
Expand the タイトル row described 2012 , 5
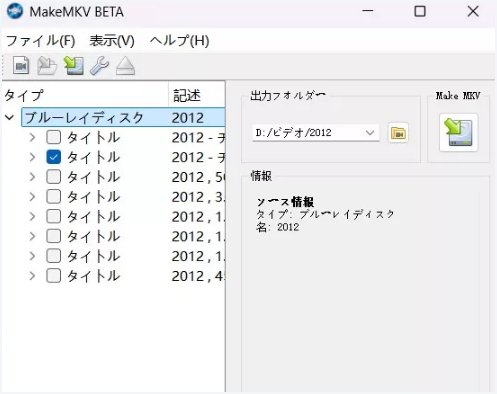click(32, 177)
